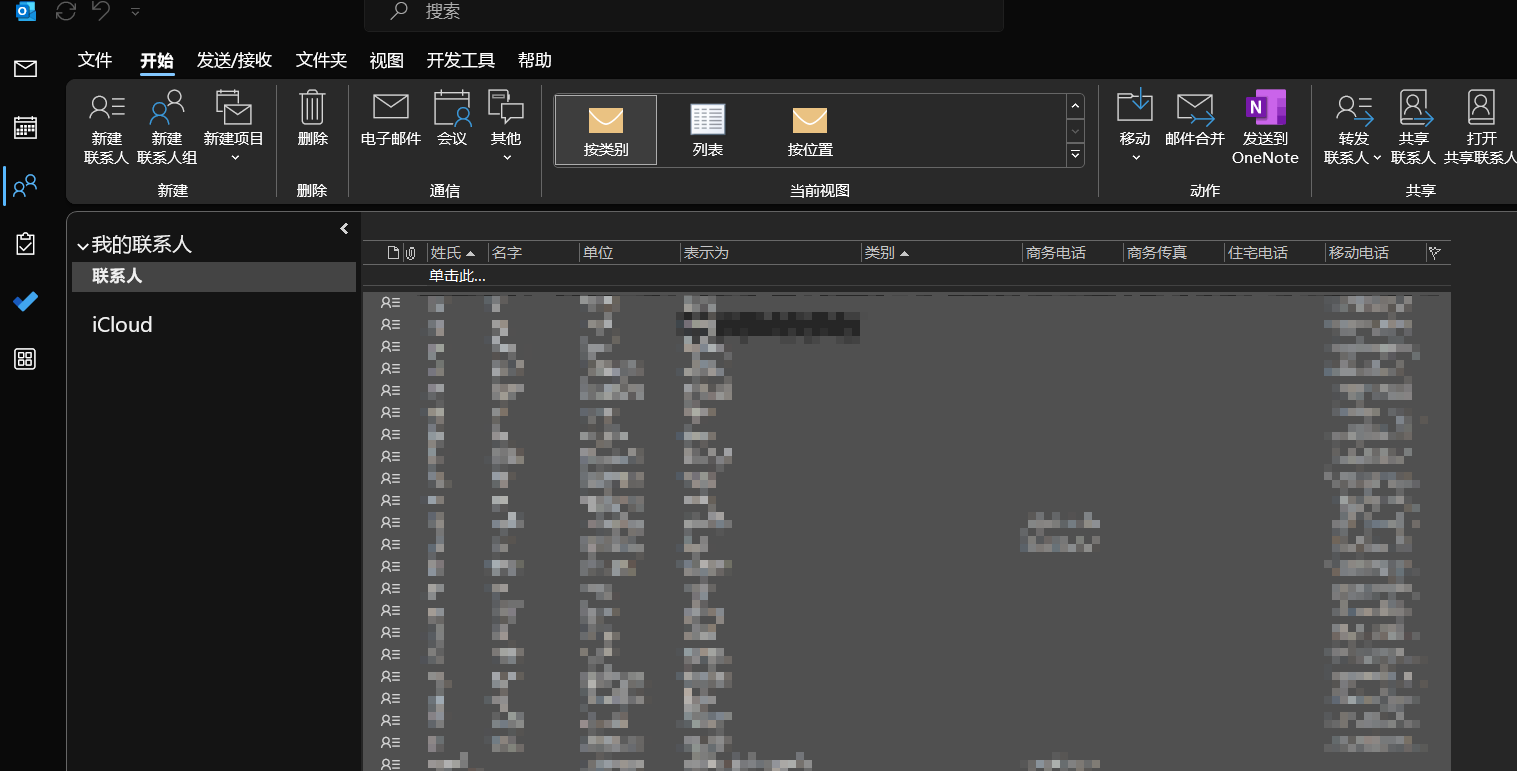
Task: Collapse 我的联系人 group
Action: (x=83, y=246)
